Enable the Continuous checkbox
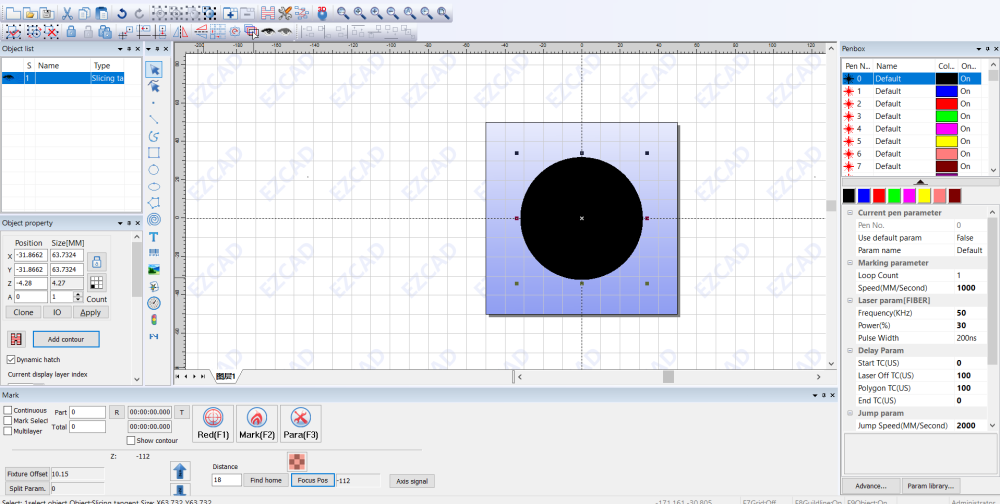Image resolution: width=1000 pixels, height=504 pixels. pos(8,410)
